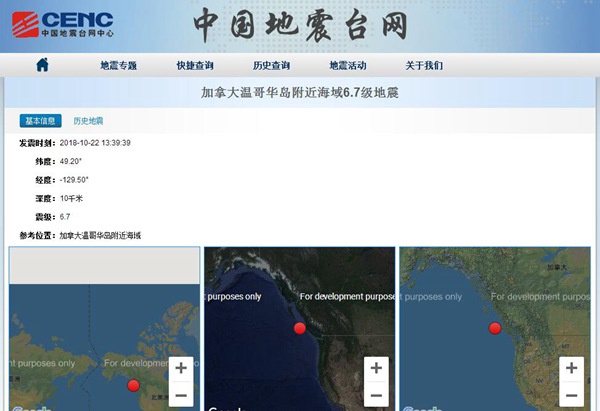Screen dimensions: 600x411
Task: Select the 基本信息 tab
Action: (x=40, y=121)
